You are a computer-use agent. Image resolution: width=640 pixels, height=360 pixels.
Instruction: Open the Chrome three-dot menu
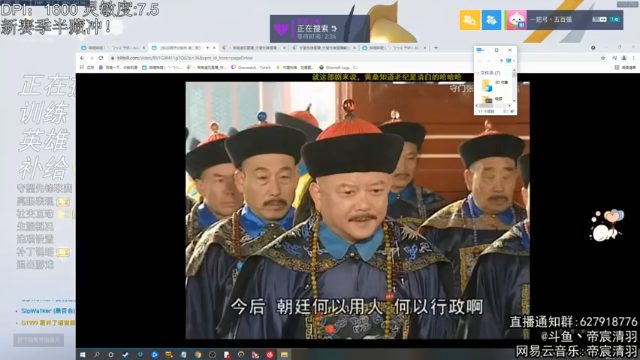click(633, 58)
